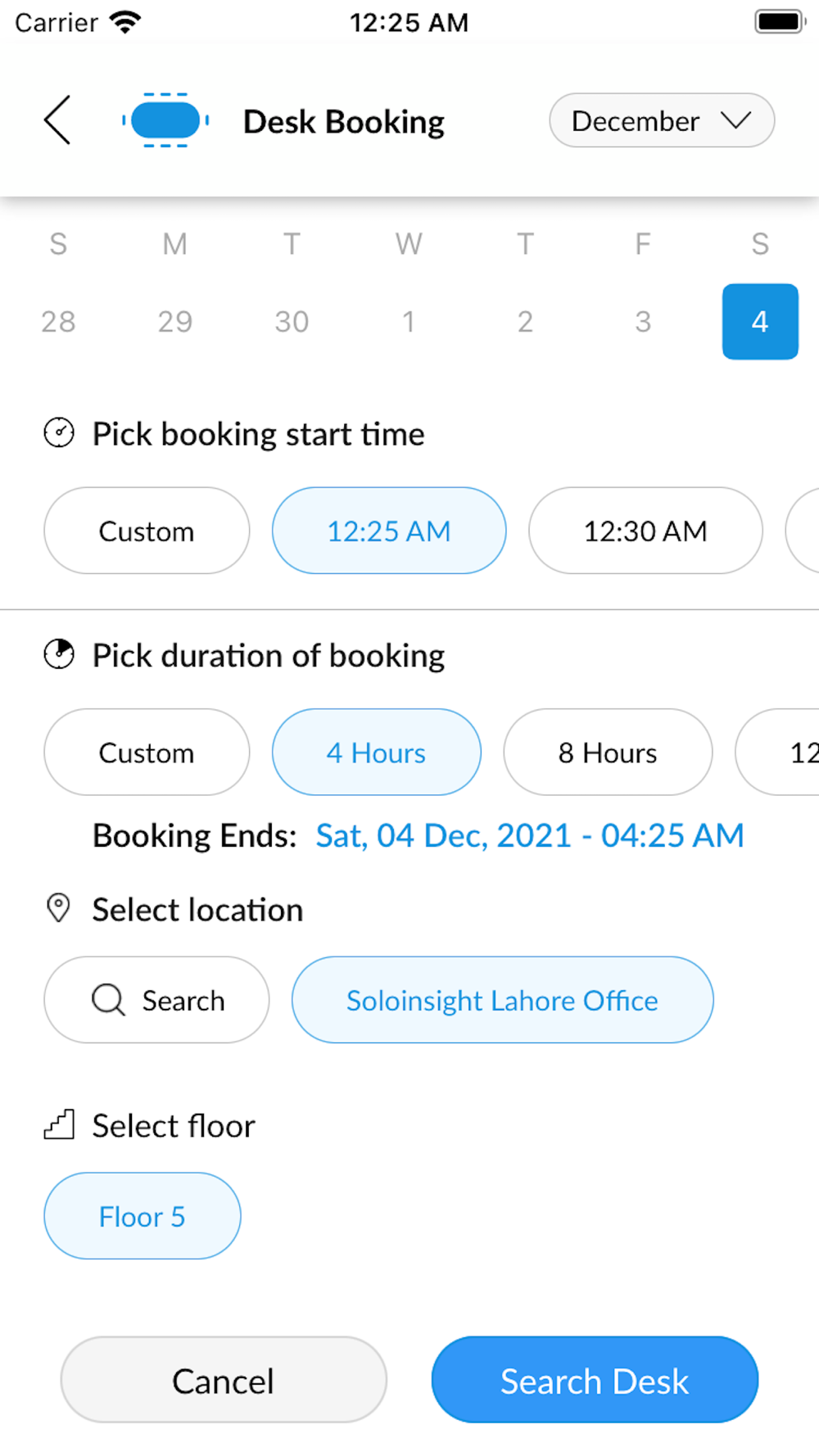
Task: Select Soloinsight Lahore Office location
Action: (503, 1000)
